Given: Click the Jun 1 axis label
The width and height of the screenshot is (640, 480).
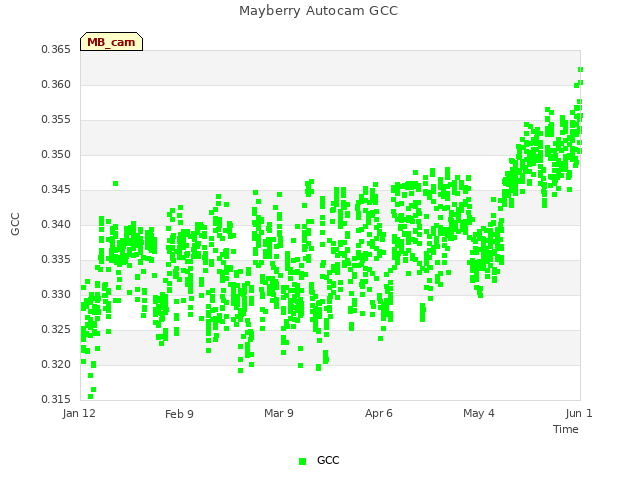Looking at the screenshot, I should pyautogui.click(x=579, y=413).
